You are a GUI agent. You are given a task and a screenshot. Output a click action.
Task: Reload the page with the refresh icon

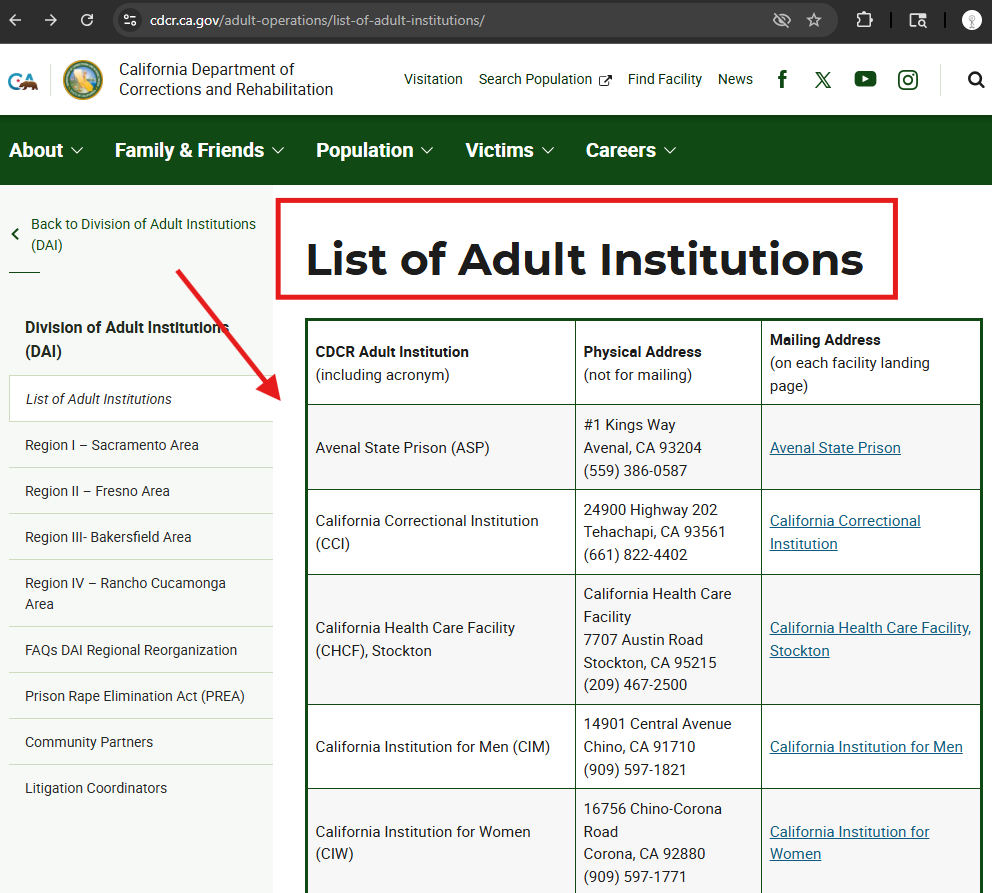pos(87,20)
